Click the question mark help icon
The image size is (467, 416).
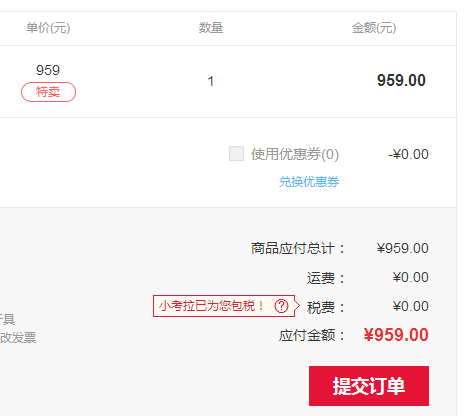(281, 306)
